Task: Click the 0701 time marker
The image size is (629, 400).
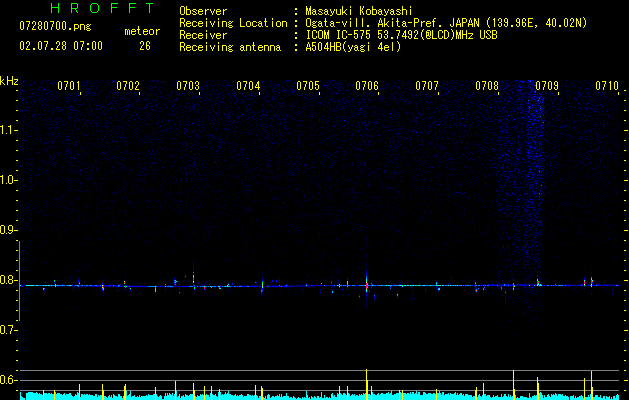Action: [x=69, y=86]
